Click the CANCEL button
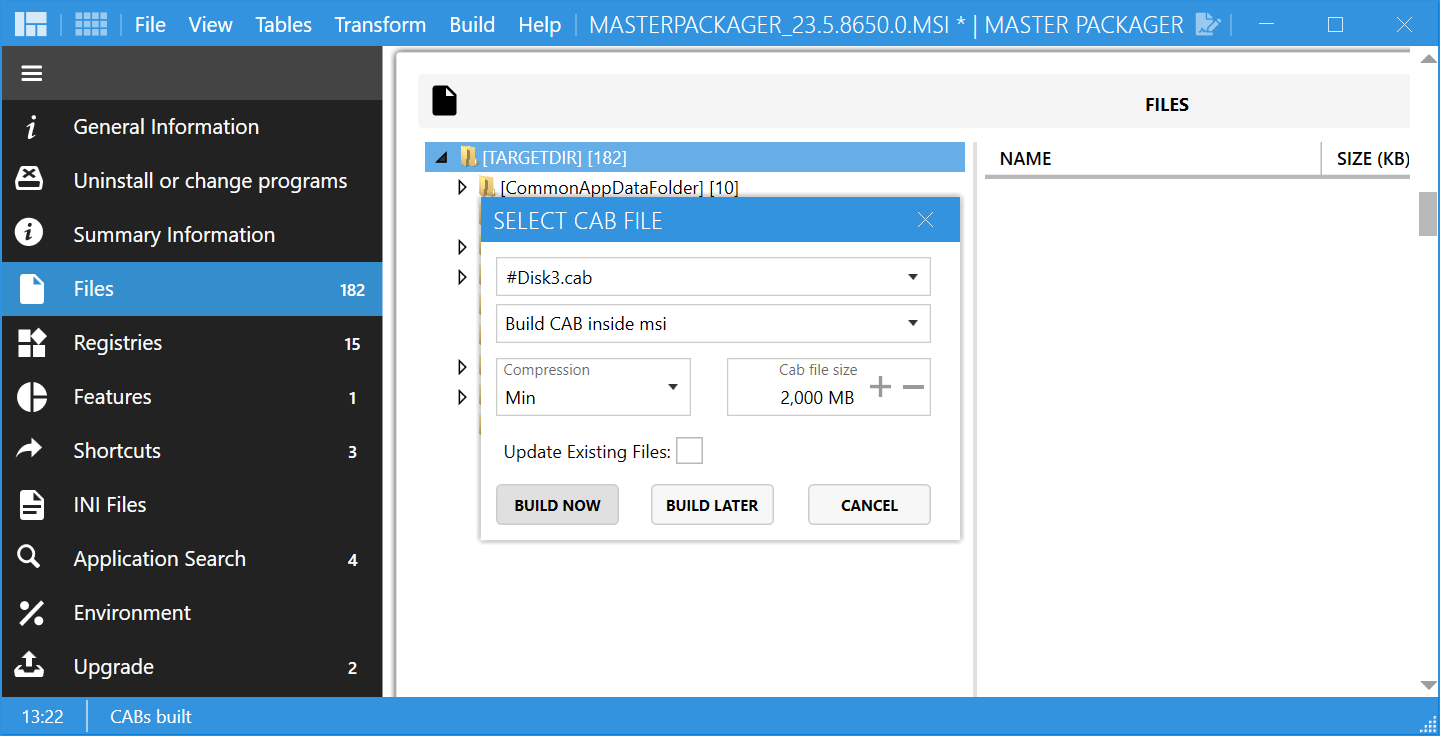The height and width of the screenshot is (736, 1440). 869,505
